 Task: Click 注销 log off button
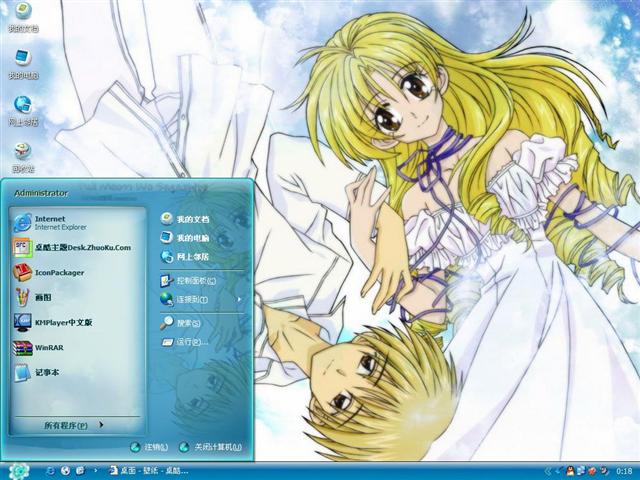coord(149,447)
